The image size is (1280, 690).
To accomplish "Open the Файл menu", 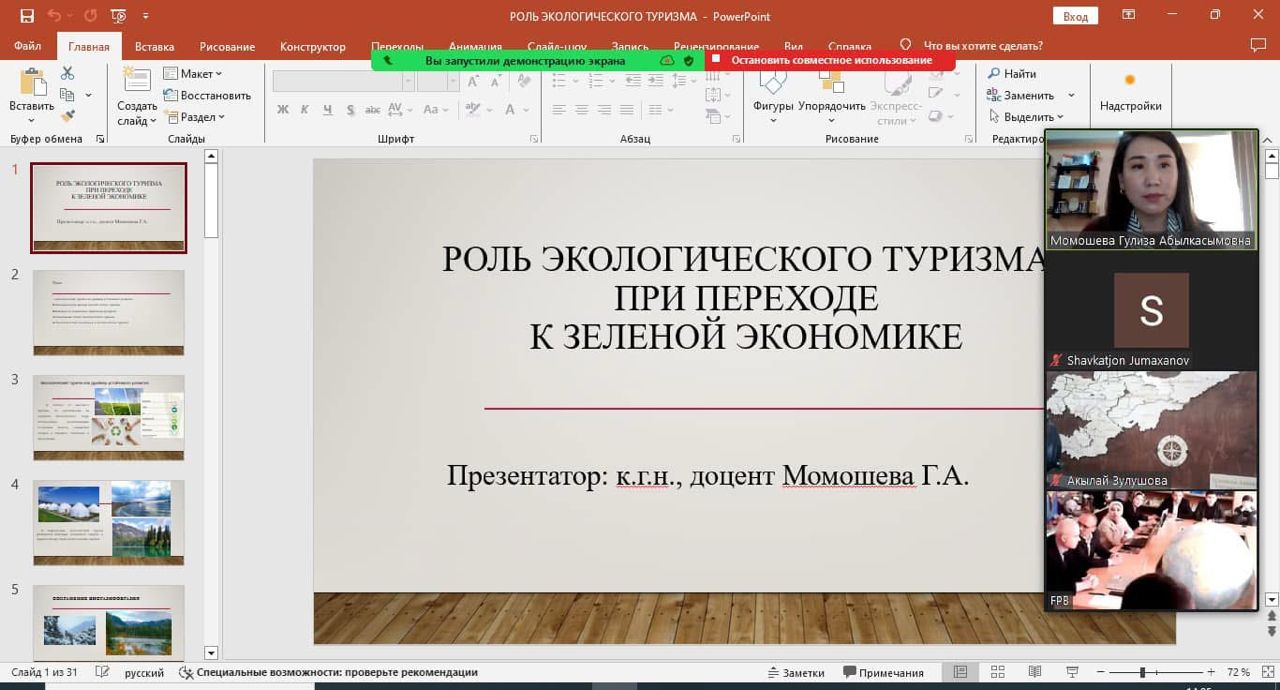I will tap(27, 46).
